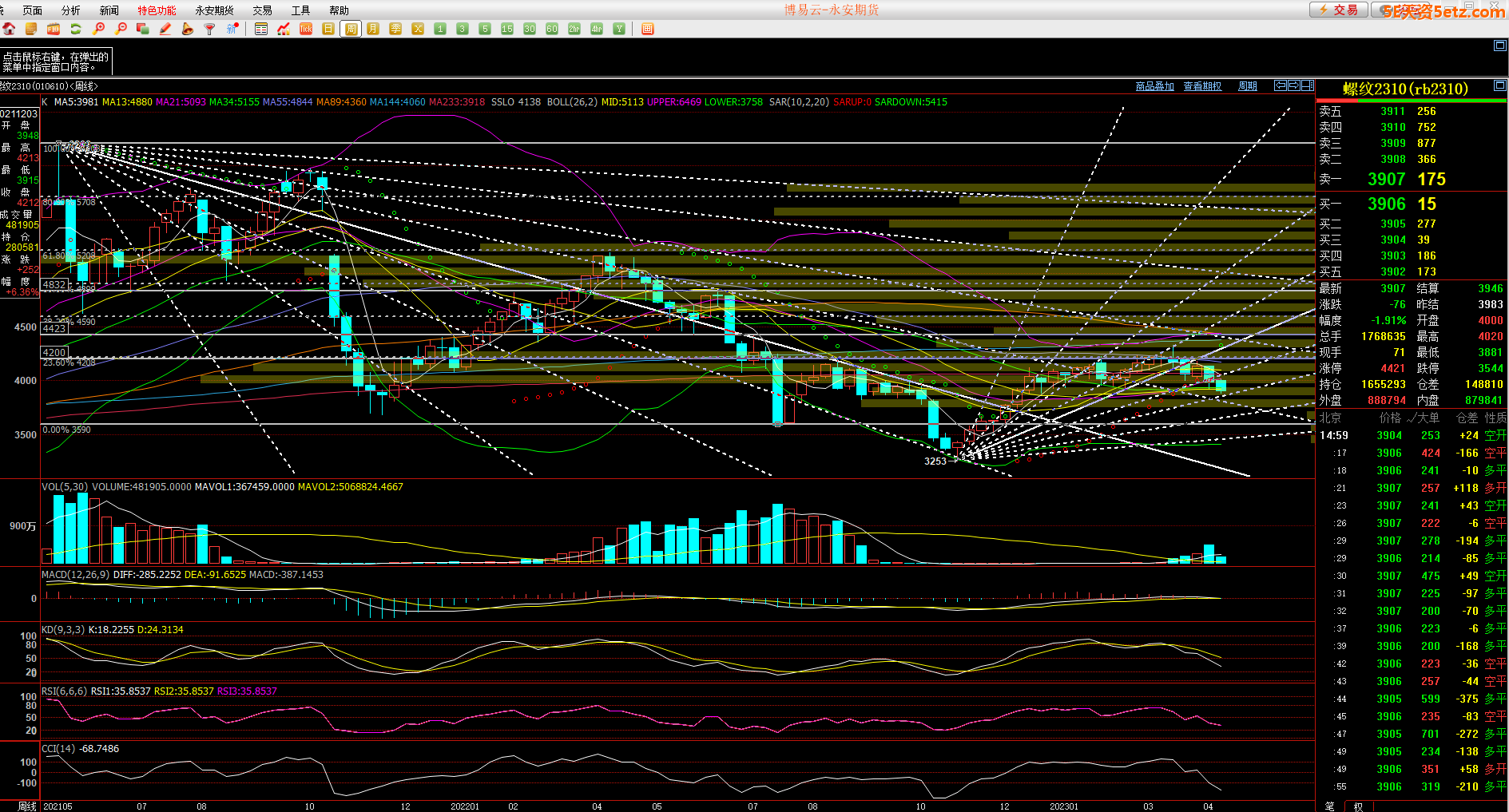Click the funnel filter icon

coord(210,29)
